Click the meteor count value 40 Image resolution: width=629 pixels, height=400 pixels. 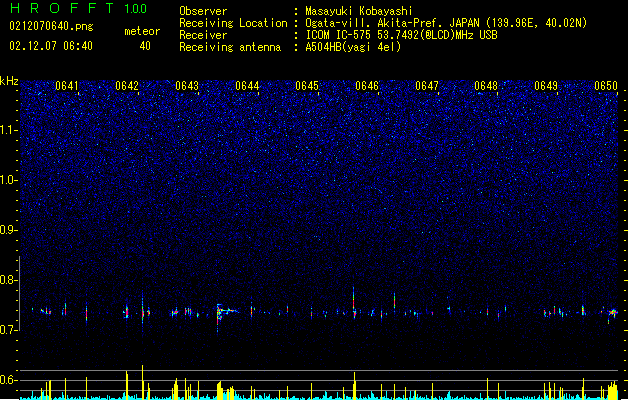click(x=145, y=46)
